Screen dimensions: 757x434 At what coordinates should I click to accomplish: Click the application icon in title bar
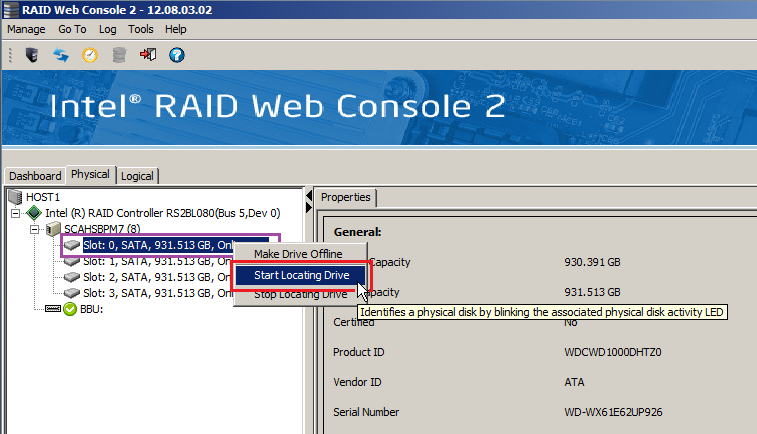11,10
